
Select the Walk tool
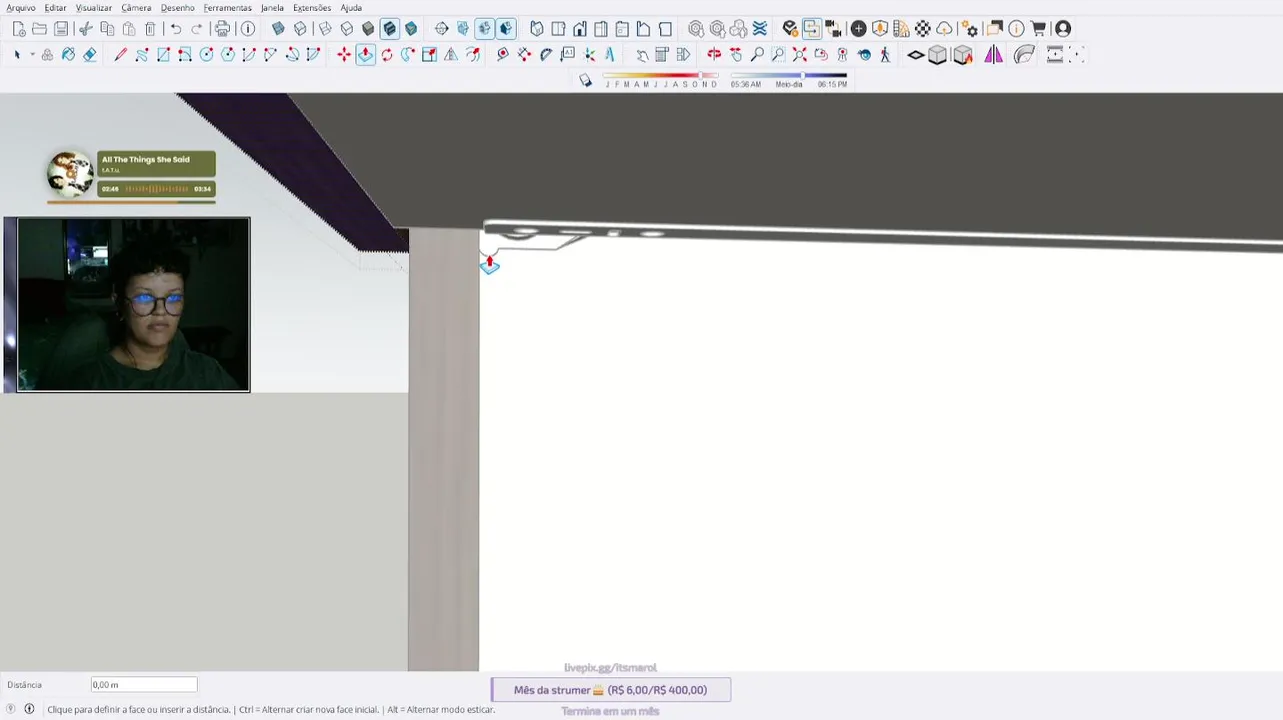coord(885,55)
